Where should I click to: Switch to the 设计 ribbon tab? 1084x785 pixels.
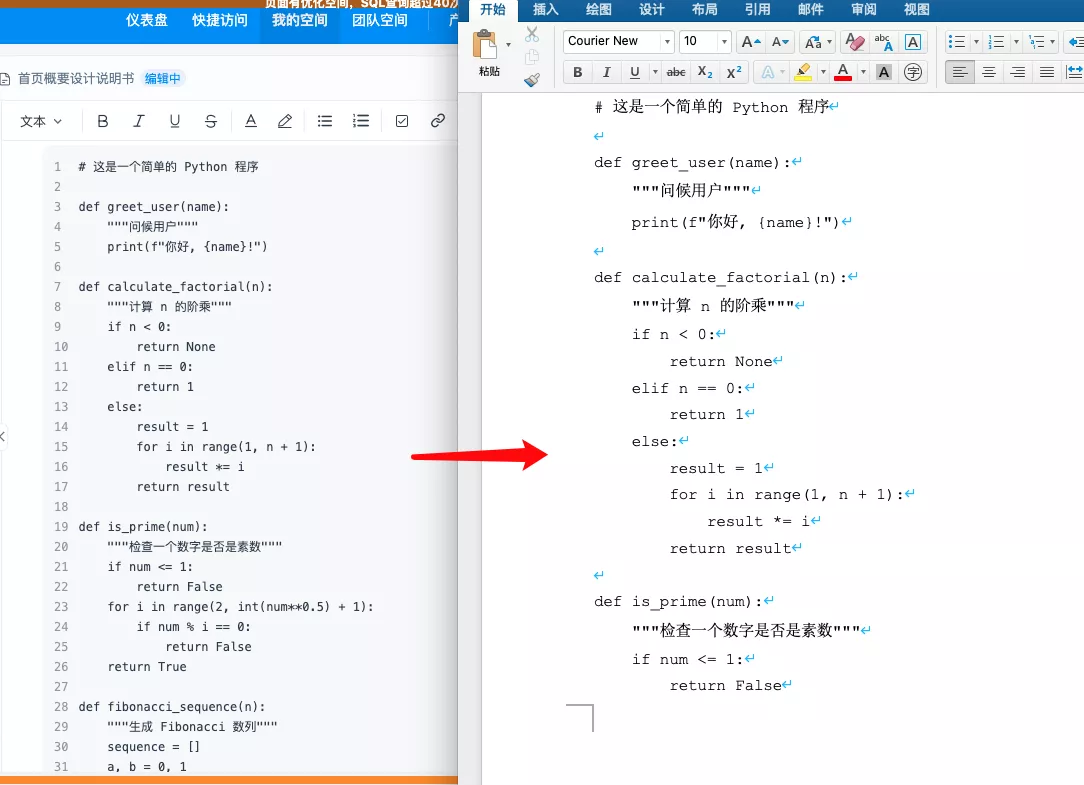click(652, 9)
